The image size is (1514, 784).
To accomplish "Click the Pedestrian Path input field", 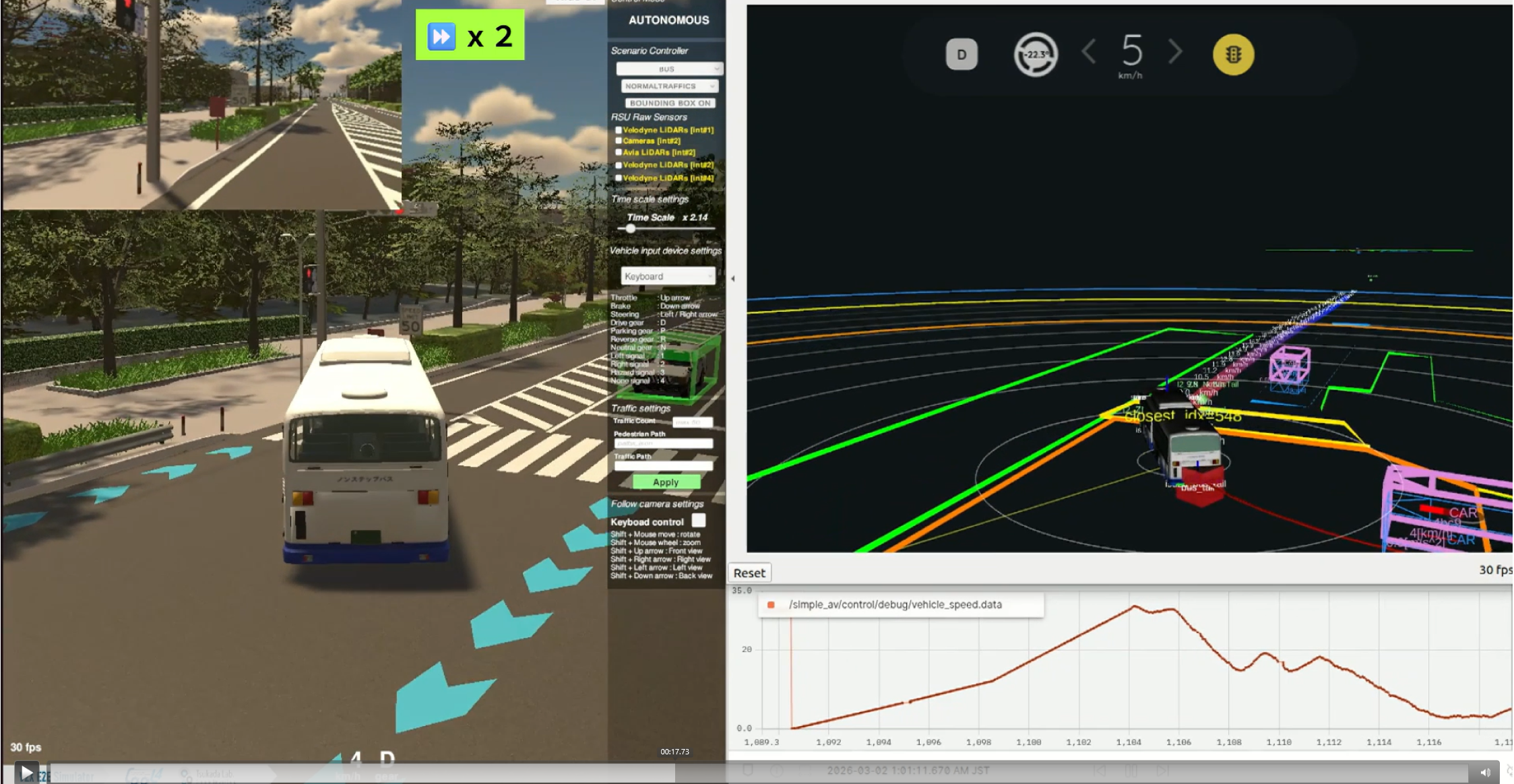I will point(664,444).
